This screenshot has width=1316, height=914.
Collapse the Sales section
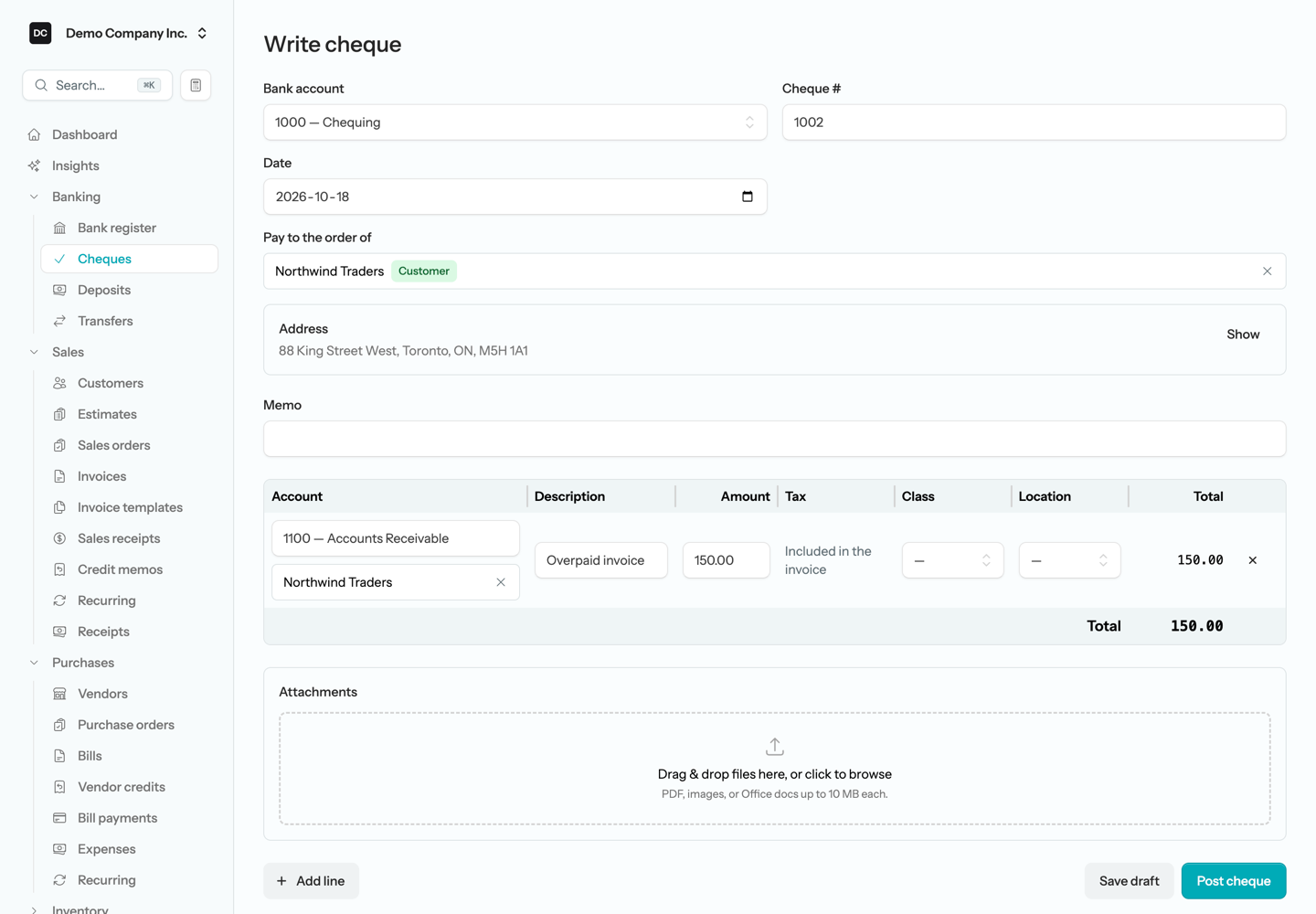coord(34,352)
